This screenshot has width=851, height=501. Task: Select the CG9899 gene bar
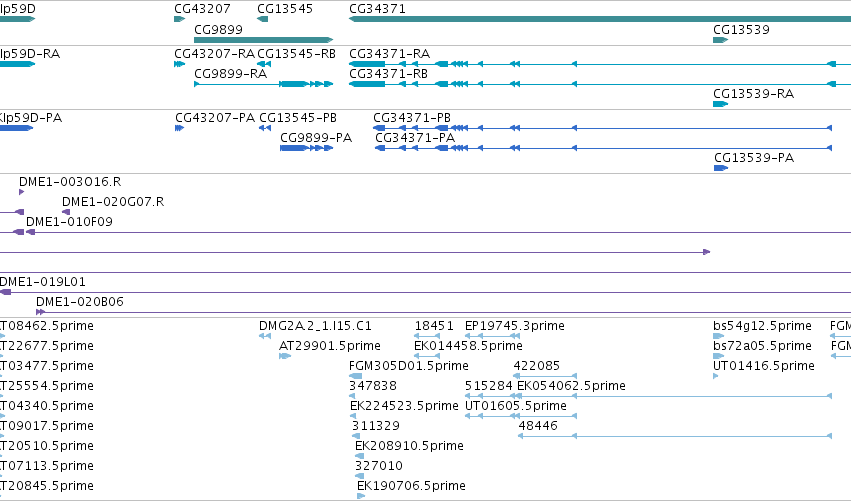(263, 40)
